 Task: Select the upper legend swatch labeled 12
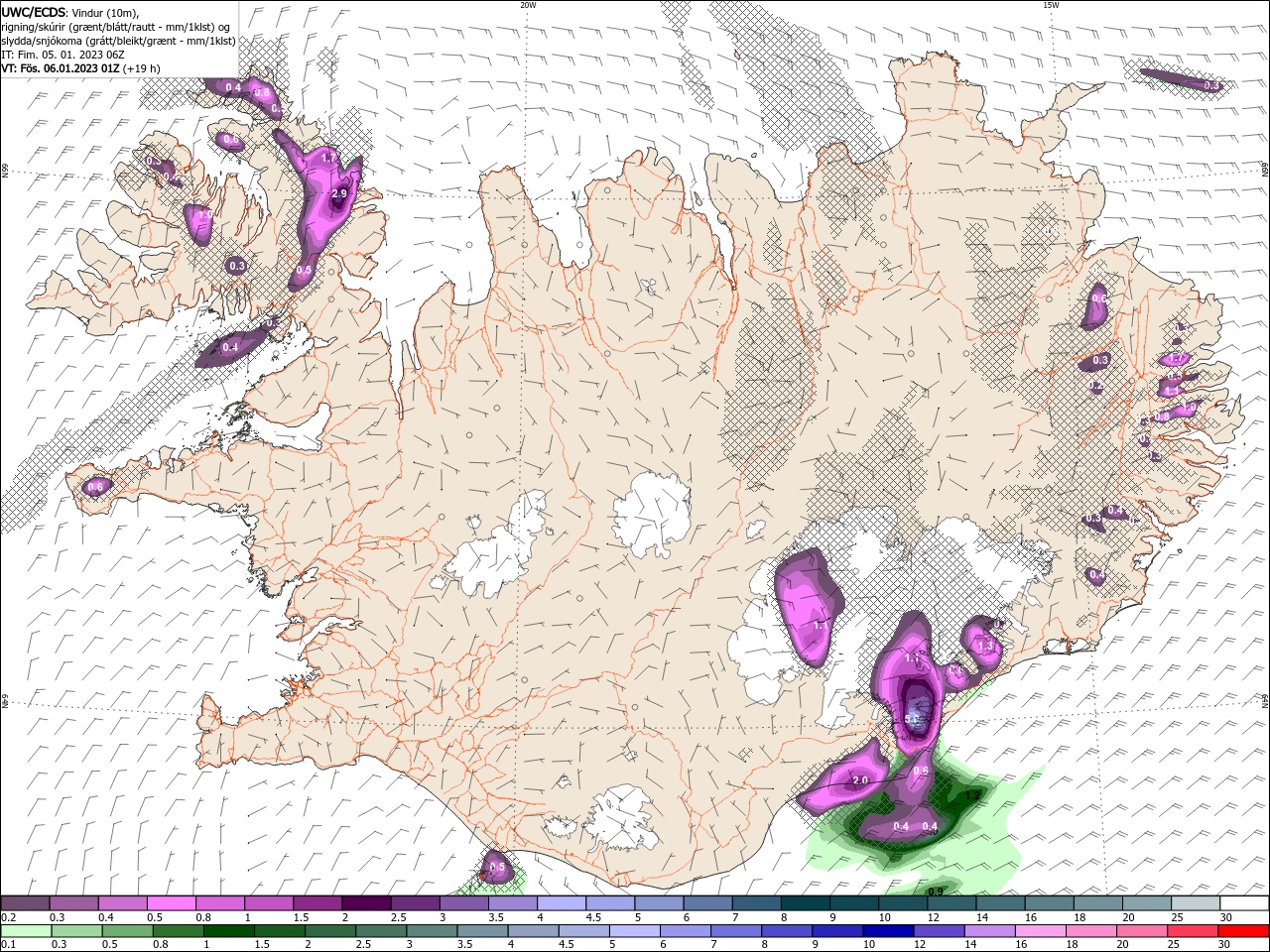pyautogui.click(x=952, y=903)
